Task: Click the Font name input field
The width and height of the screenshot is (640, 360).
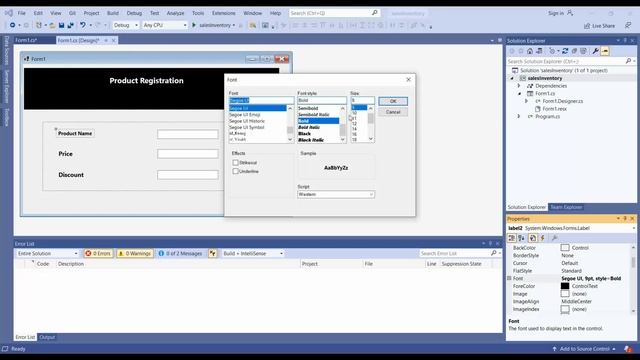Action: click(261, 100)
